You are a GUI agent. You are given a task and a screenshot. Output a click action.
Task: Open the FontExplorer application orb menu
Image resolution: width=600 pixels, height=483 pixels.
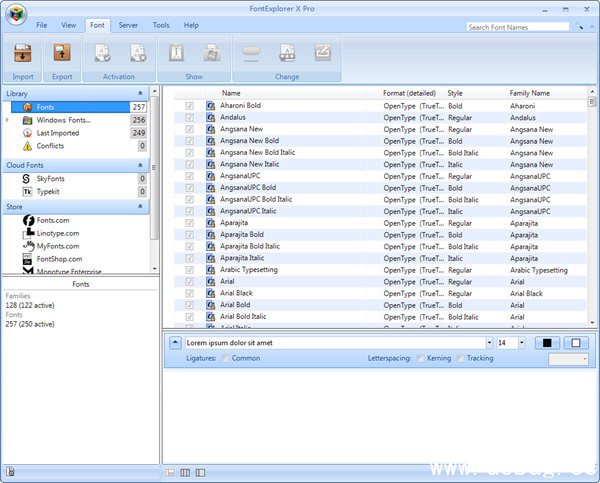[16, 15]
